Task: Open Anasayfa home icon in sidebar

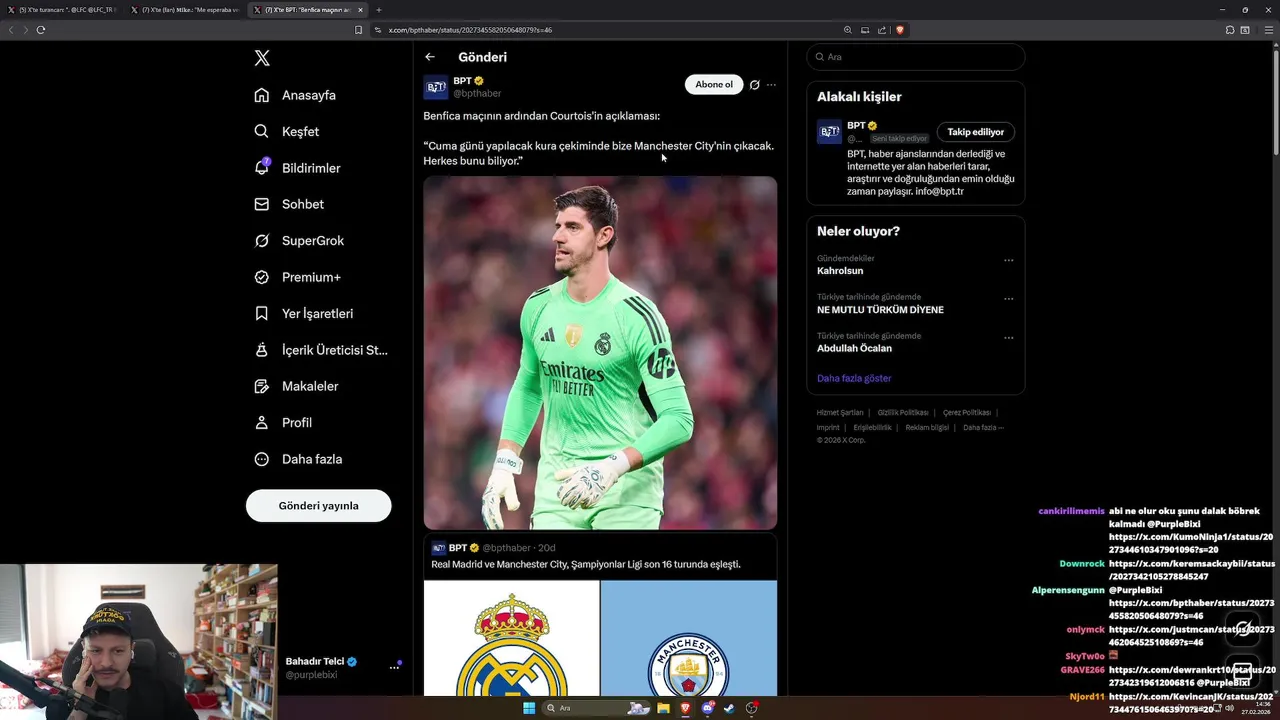Action: point(261,95)
